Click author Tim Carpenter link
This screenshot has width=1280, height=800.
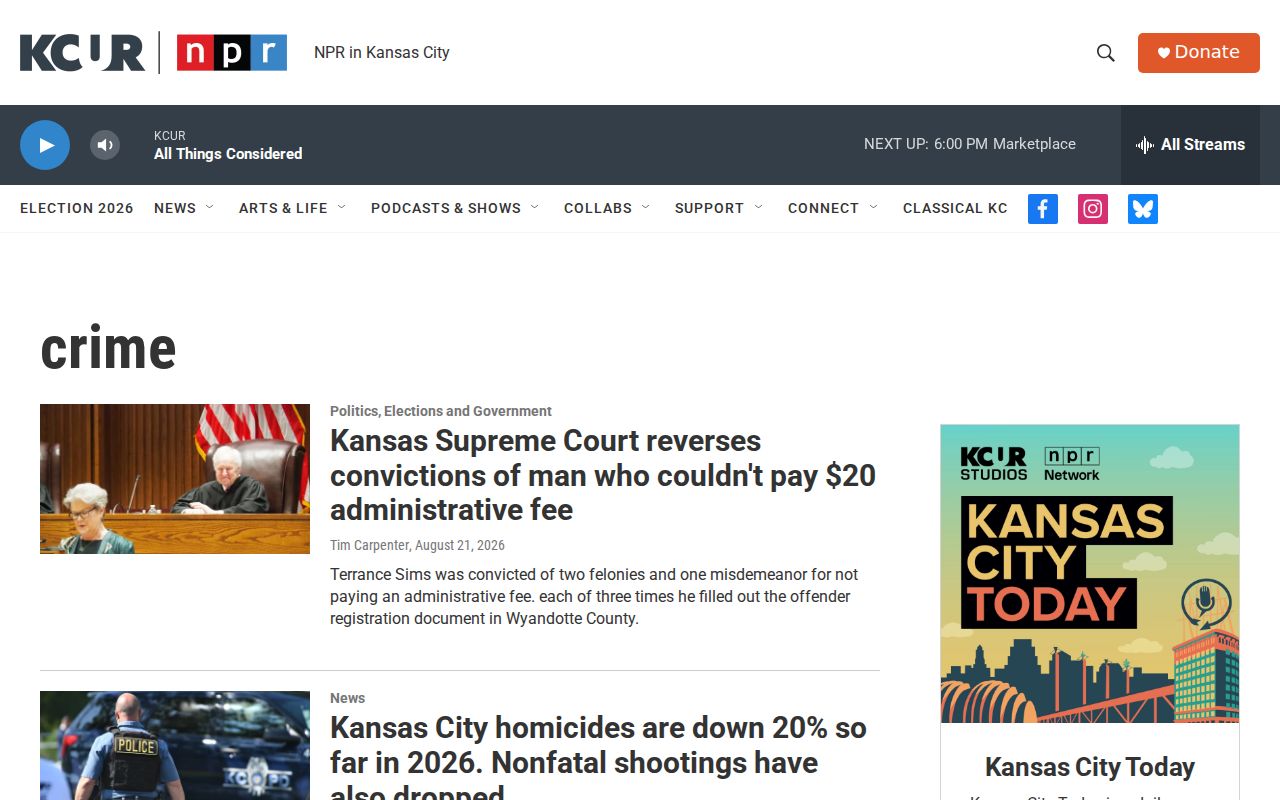click(x=369, y=545)
